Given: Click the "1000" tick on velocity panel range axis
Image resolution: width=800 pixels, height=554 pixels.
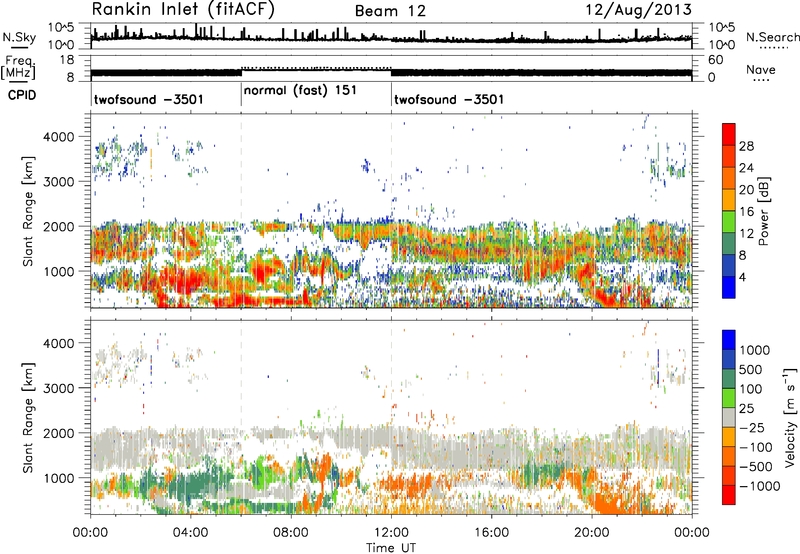Looking at the screenshot, I should tap(59, 478).
